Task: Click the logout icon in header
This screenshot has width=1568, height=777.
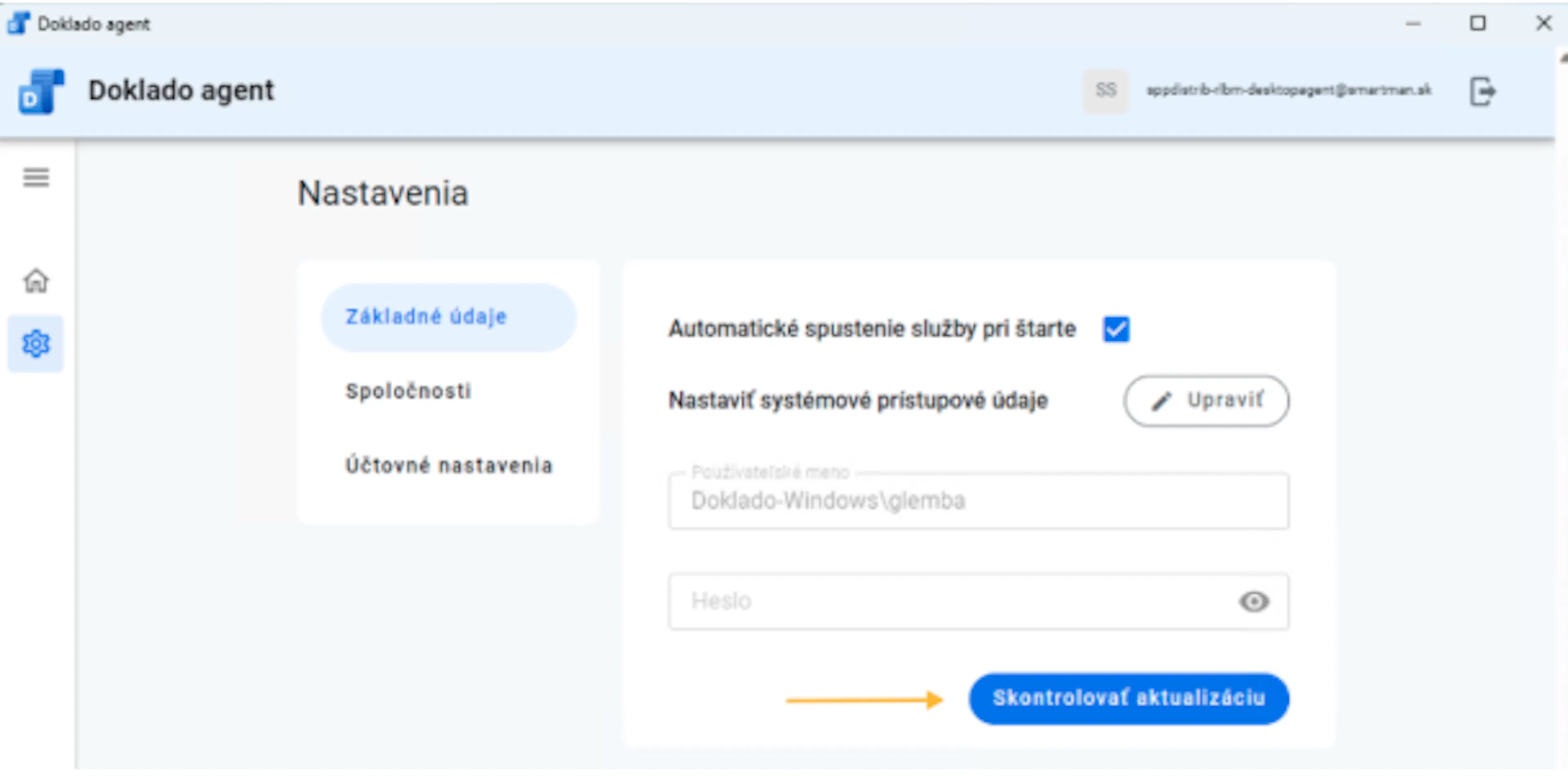Action: (x=1482, y=91)
